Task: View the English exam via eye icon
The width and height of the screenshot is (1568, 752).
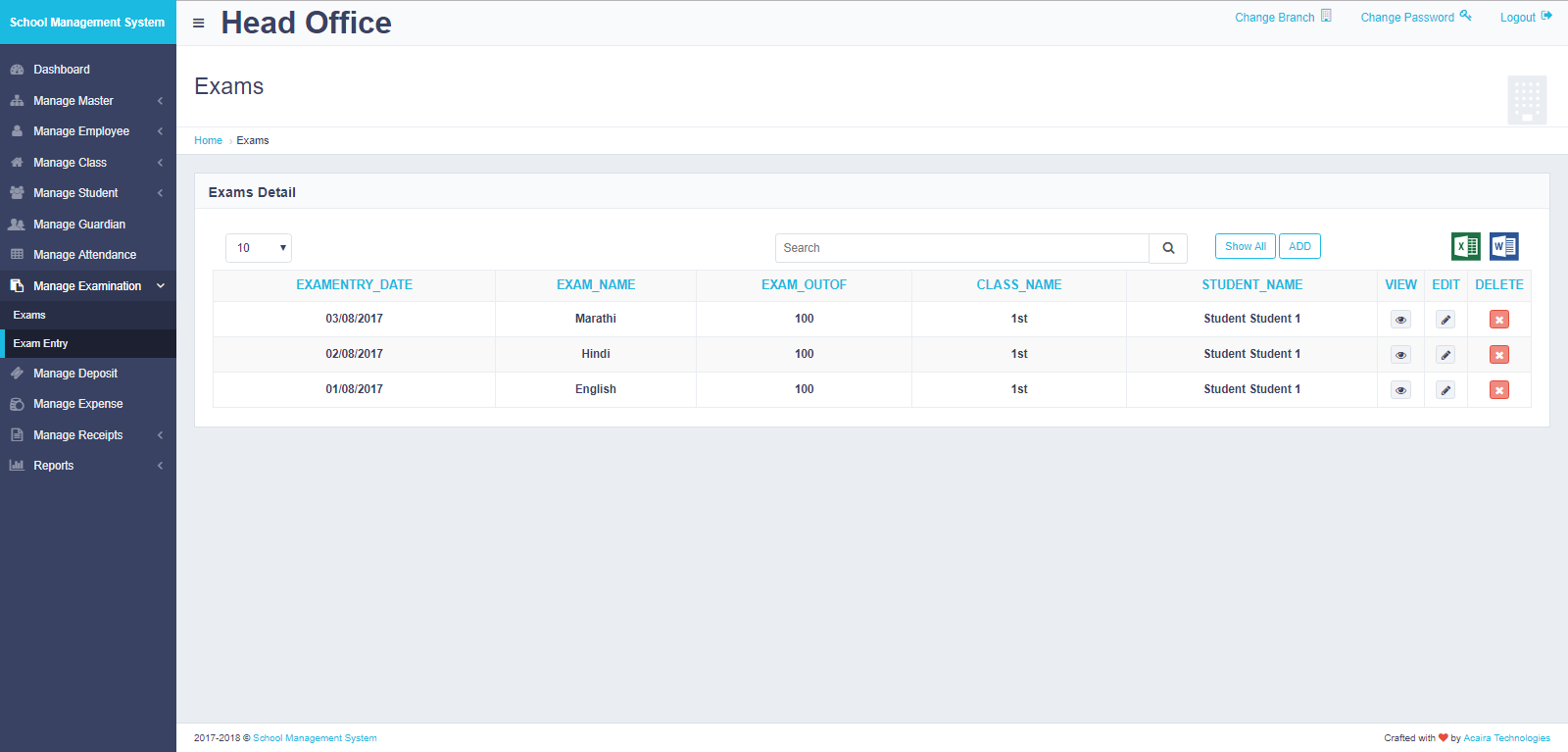Action: pyautogui.click(x=1400, y=390)
